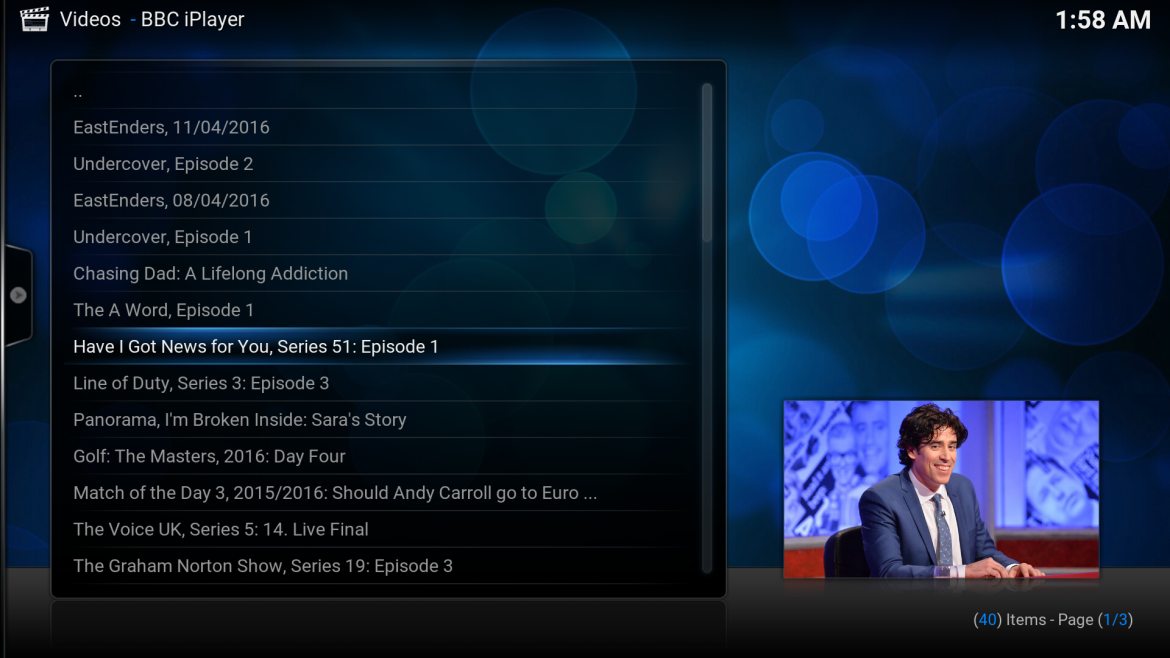Screen dimensions: 1170x658
Task: Open Undercover, Episode 1
Action: coord(377,237)
